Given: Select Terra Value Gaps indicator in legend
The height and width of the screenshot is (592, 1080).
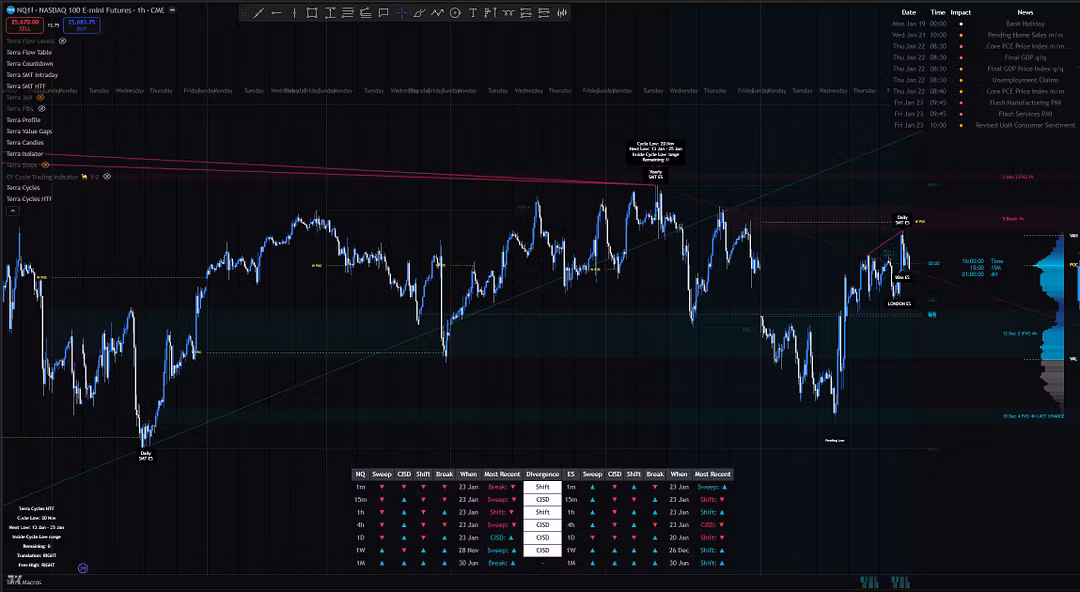Looking at the screenshot, I should click(29, 131).
